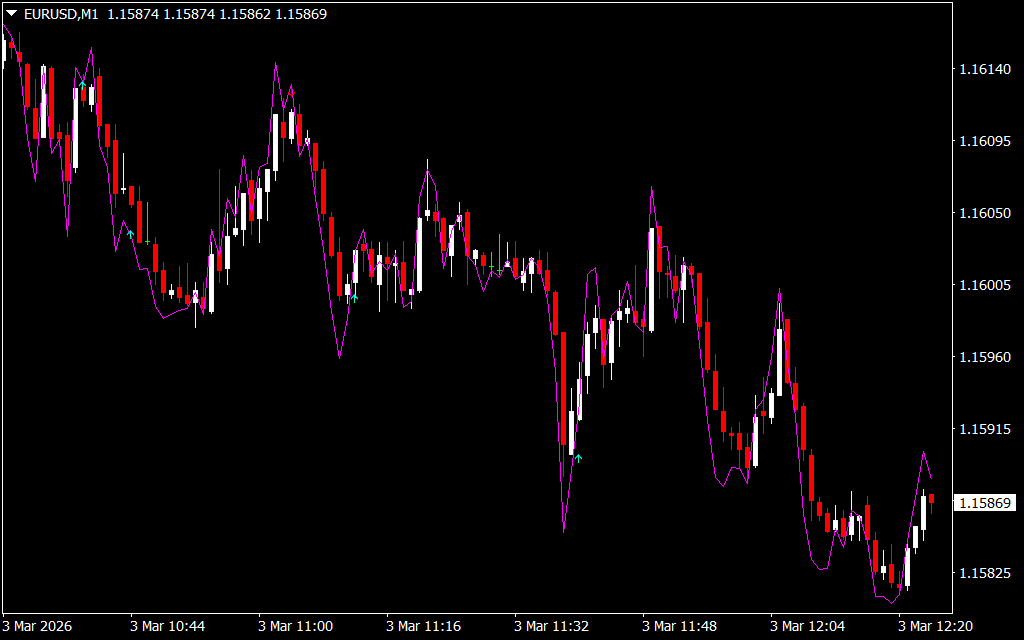The height and width of the screenshot is (640, 1024).
Task: Click cyan arrow below candles just before 11:16
Action: click(354, 297)
